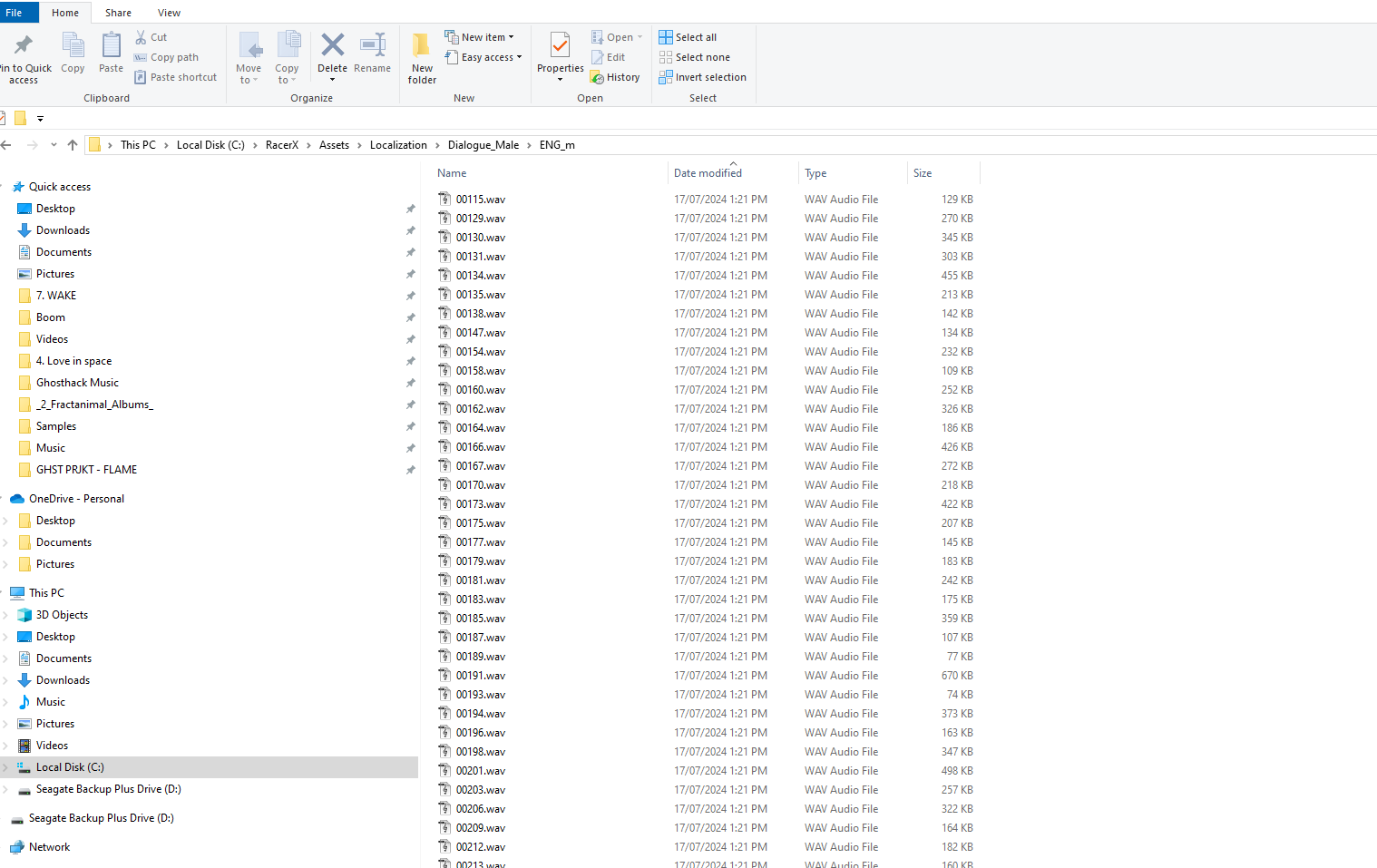Switch to the Share ribbon tab
1377x868 pixels.
[x=118, y=13]
